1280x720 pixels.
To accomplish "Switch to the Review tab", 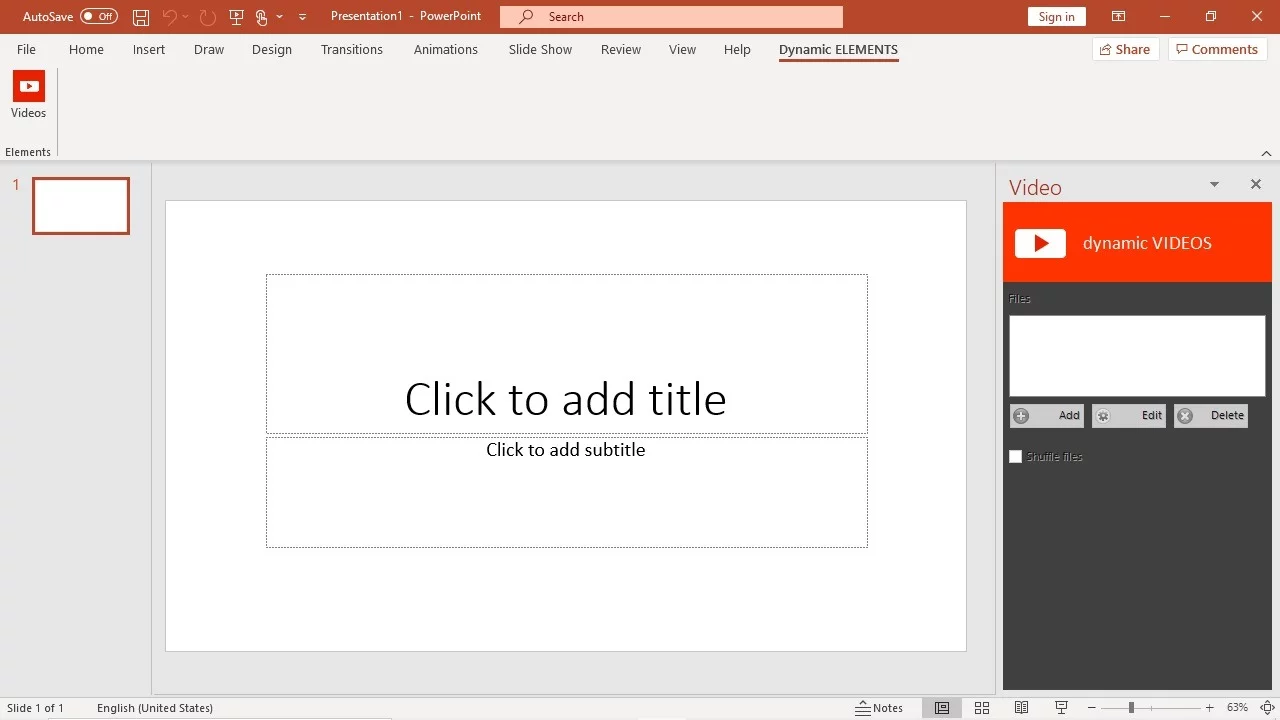I will coord(621,49).
